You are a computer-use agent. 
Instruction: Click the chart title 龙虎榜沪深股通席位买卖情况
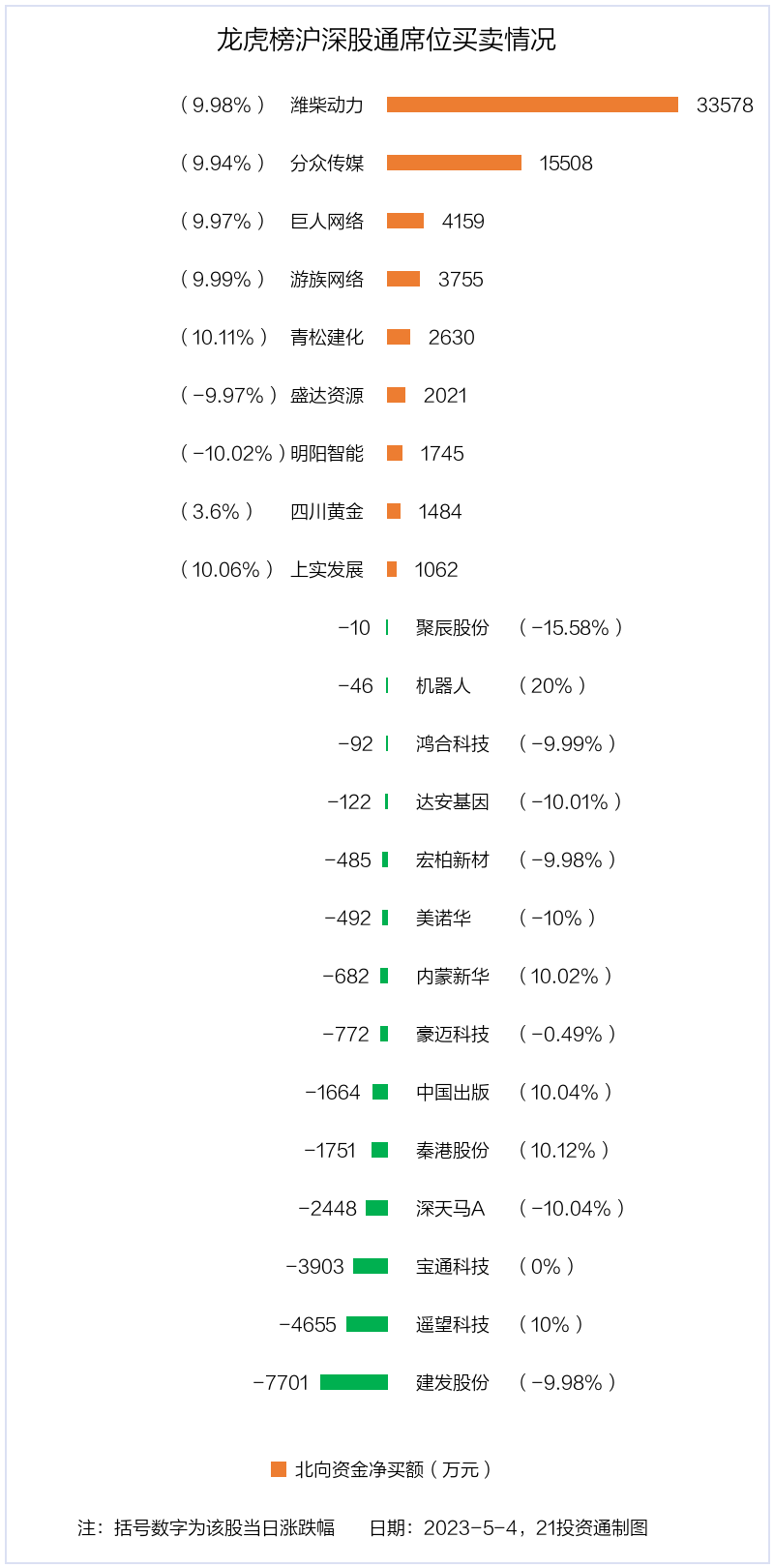pyautogui.click(x=386, y=40)
